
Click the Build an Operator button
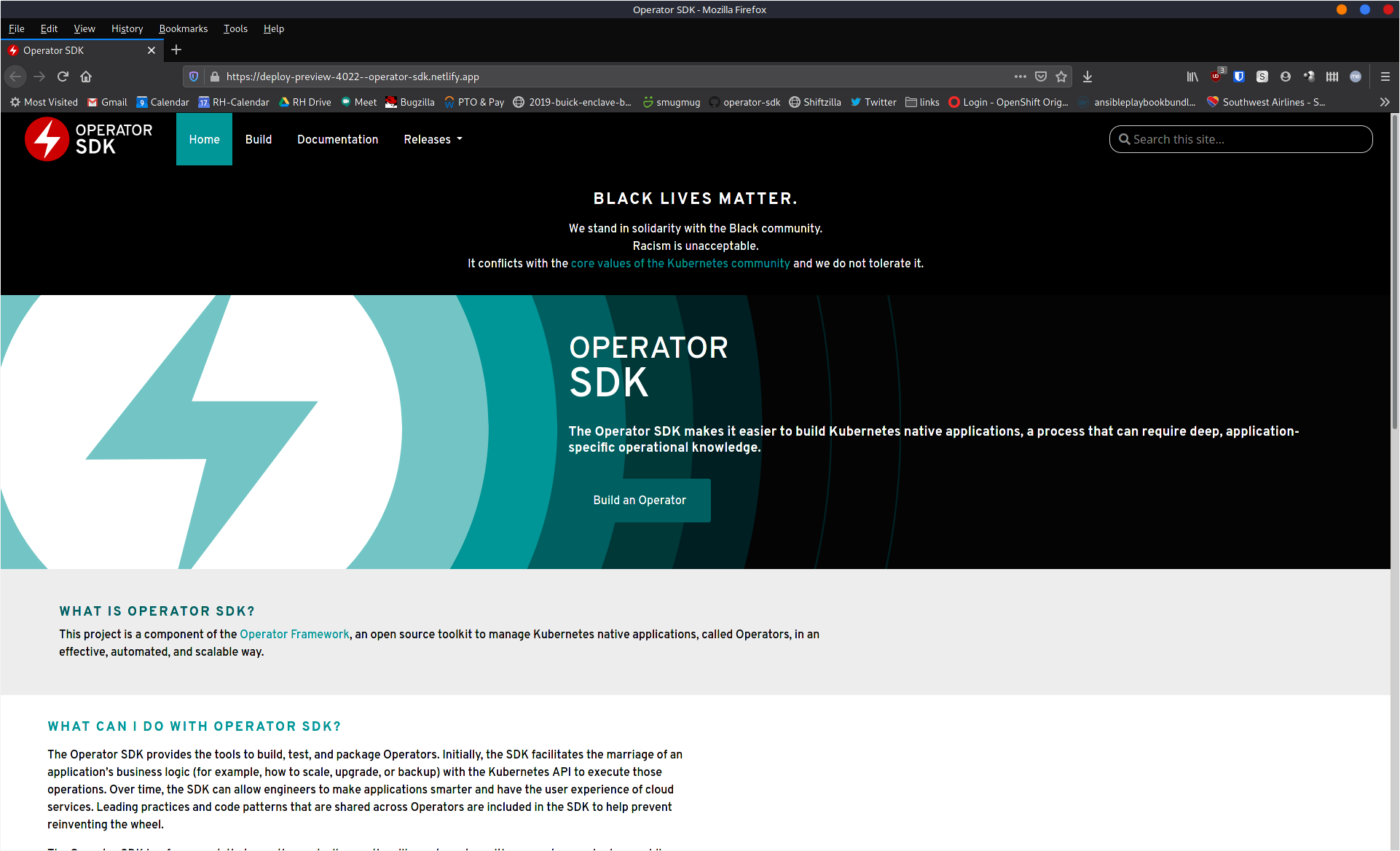[x=640, y=500]
